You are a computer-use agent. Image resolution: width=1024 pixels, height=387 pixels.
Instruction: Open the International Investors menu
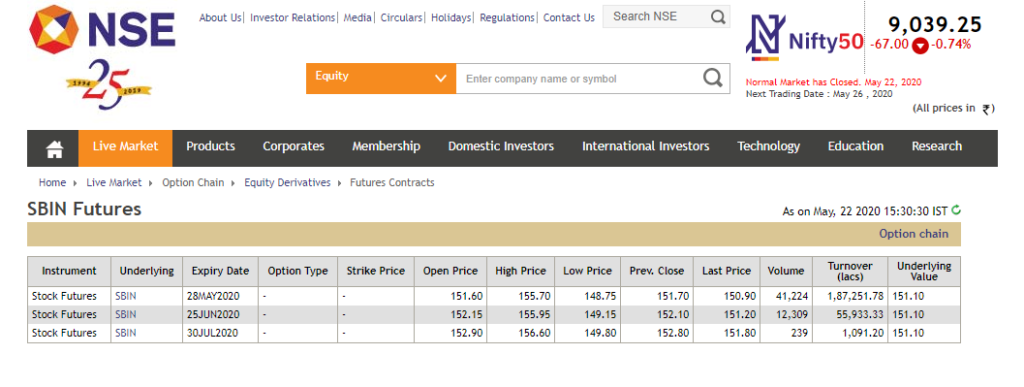tap(645, 146)
